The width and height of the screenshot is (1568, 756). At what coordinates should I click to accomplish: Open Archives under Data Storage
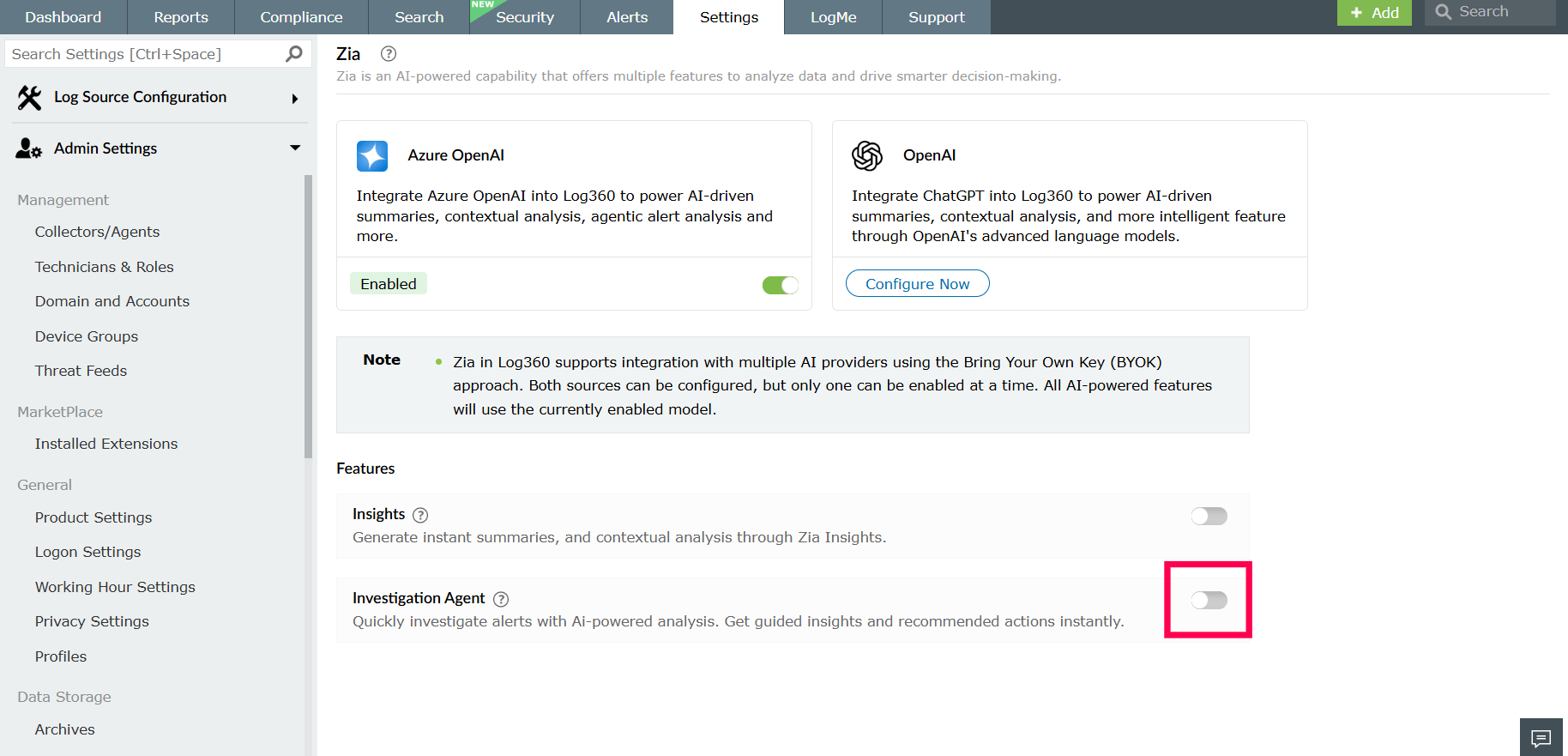[65, 729]
